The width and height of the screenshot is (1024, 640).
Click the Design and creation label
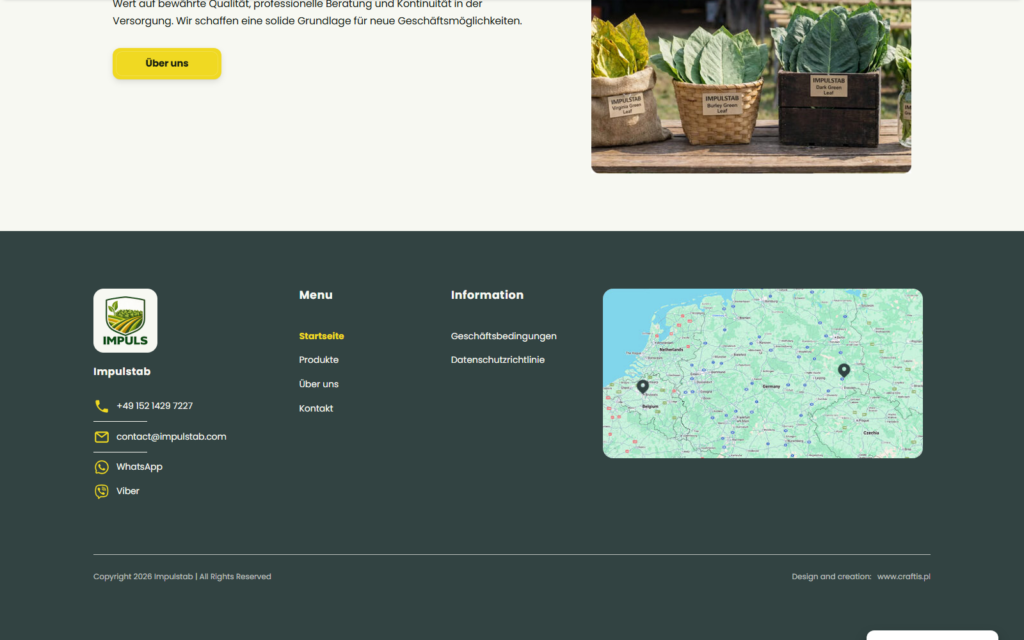click(x=831, y=577)
